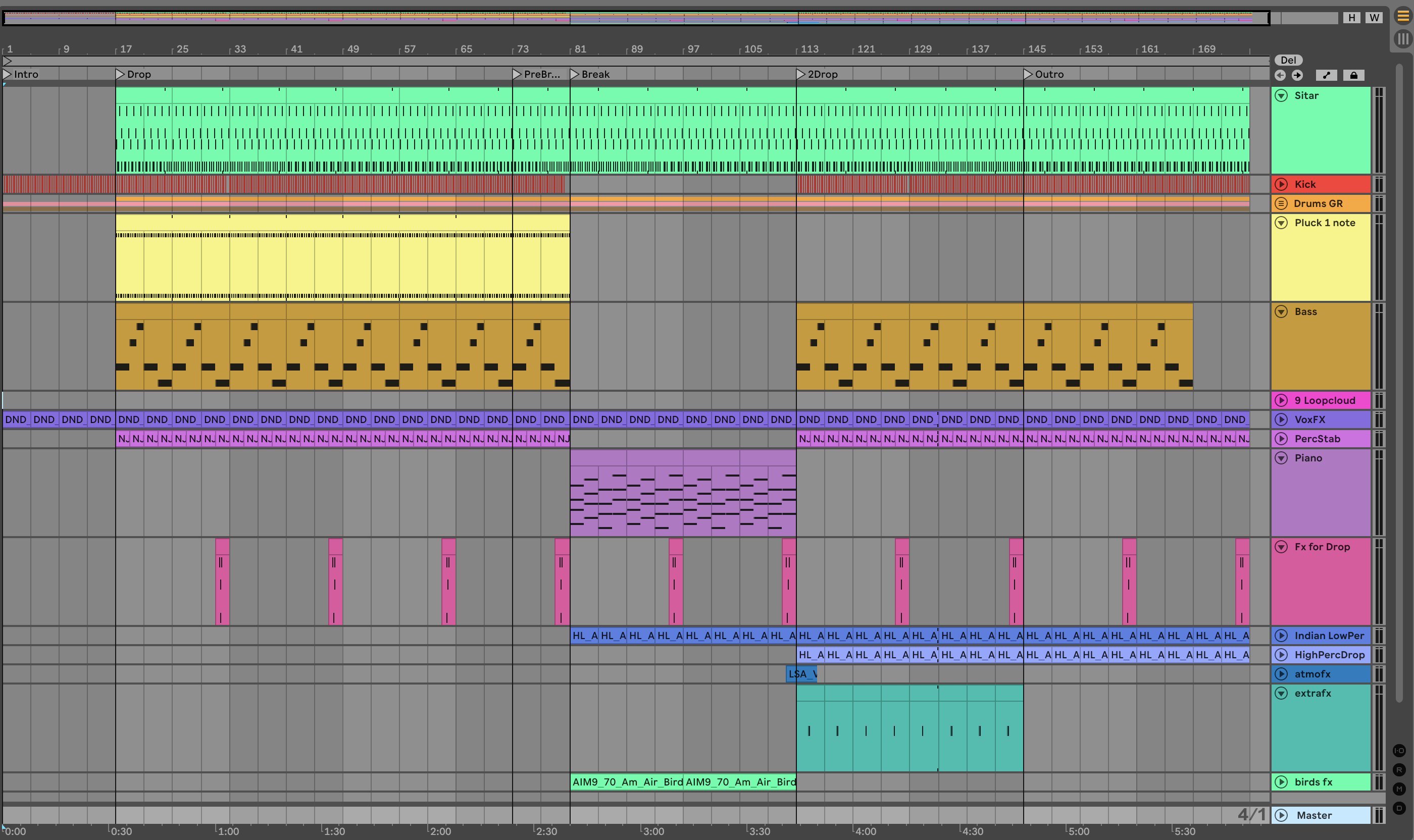This screenshot has width=1414, height=840.
Task: Click the automation mode icon button
Action: coord(1326,75)
